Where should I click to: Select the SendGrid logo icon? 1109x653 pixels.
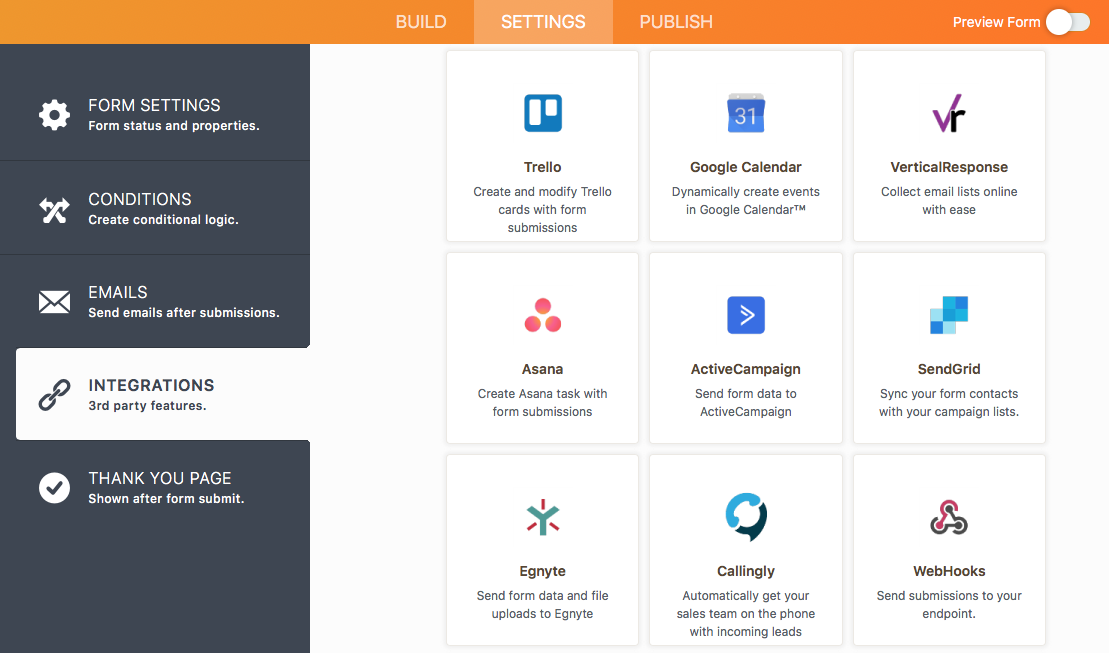tap(948, 315)
